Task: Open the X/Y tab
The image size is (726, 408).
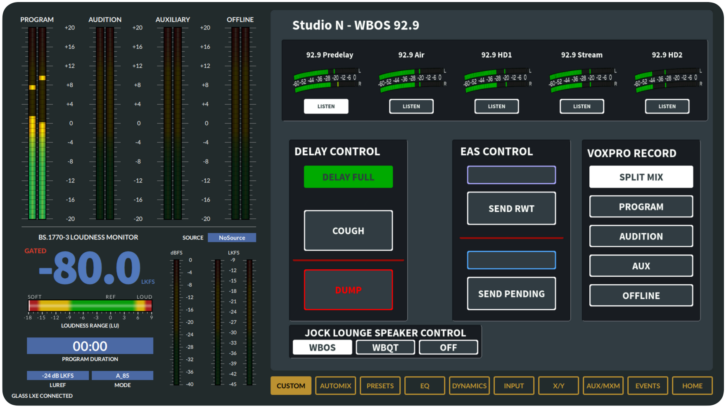Action: [x=558, y=385]
